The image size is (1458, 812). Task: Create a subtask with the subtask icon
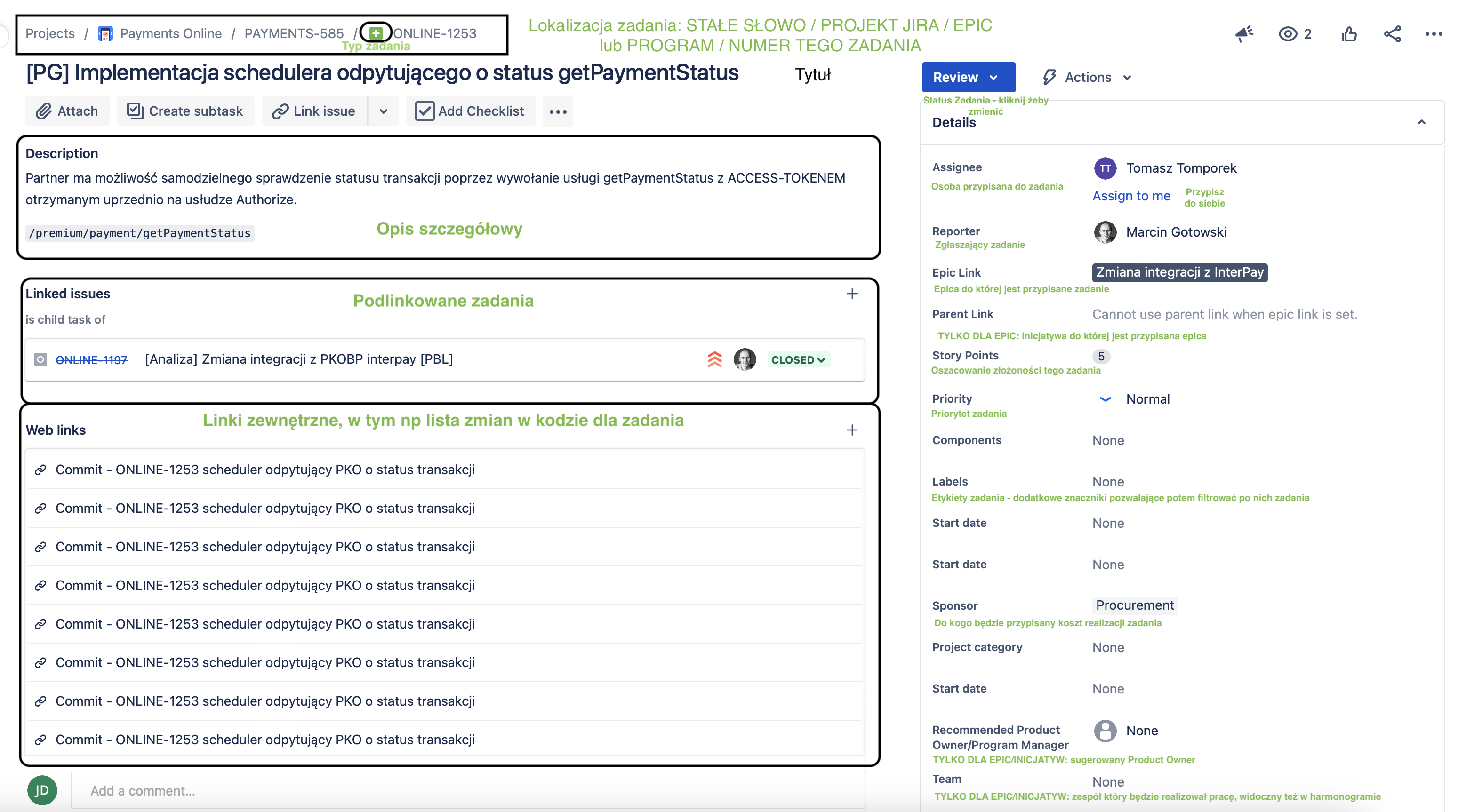pyautogui.click(x=135, y=111)
